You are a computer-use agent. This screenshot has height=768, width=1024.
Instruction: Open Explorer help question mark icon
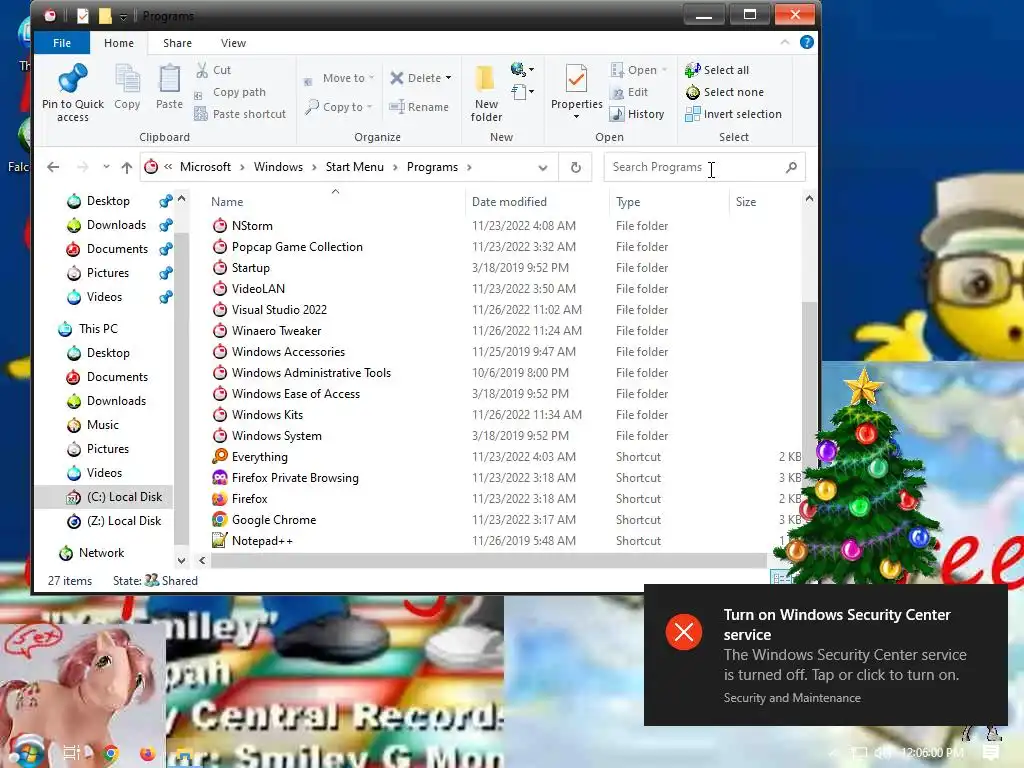coord(807,42)
